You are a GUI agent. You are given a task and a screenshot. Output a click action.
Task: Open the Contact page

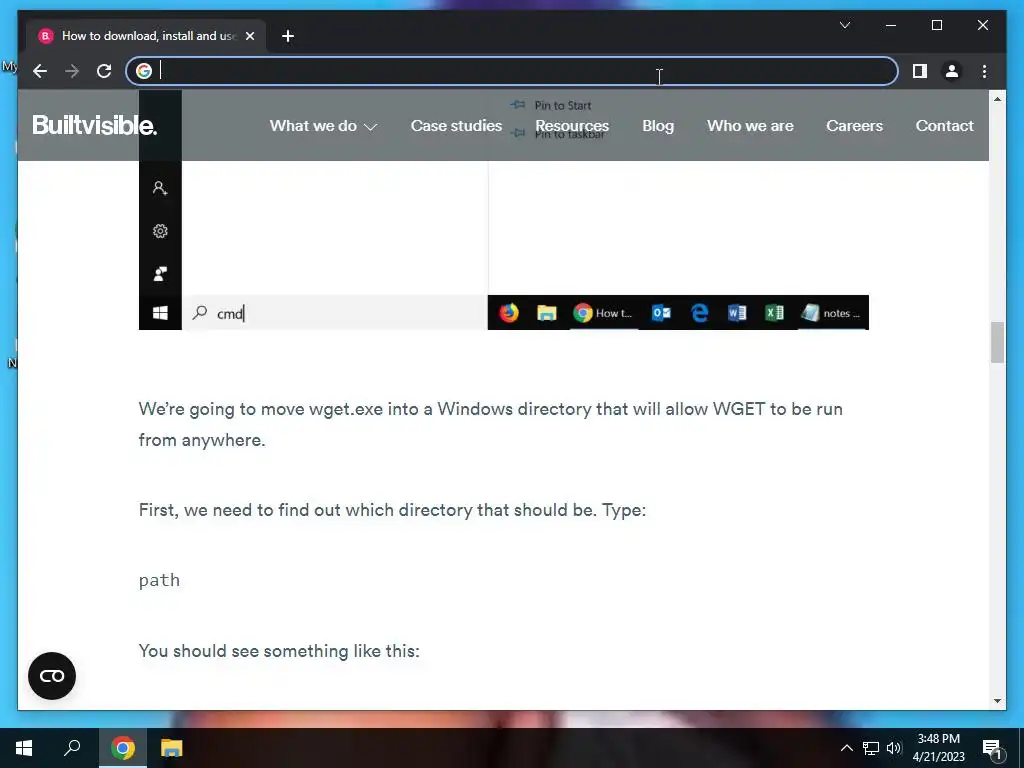coord(944,126)
